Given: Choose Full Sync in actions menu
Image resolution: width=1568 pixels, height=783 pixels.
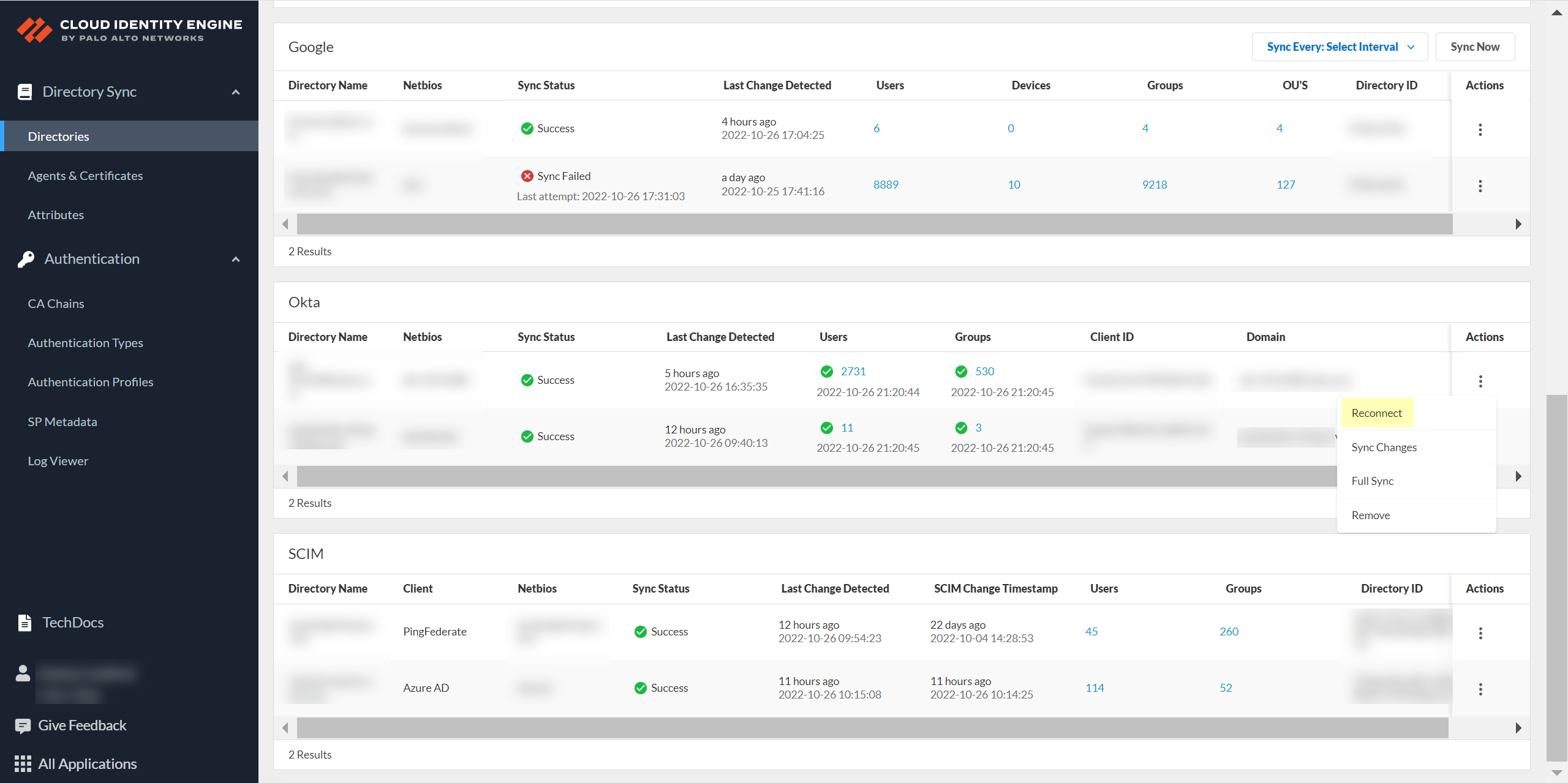Looking at the screenshot, I should [x=1372, y=481].
